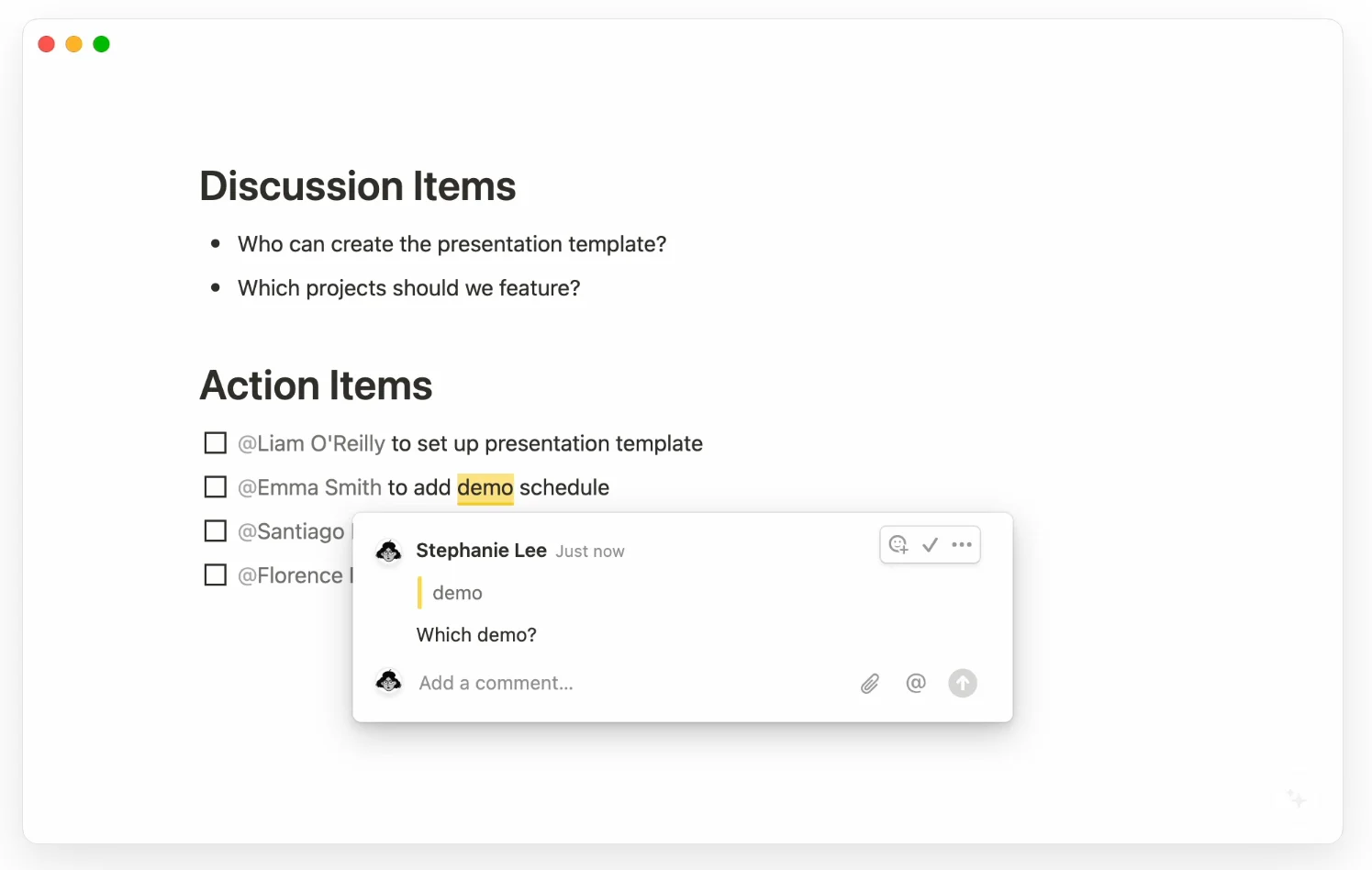The width and height of the screenshot is (1372, 870).
Task: Send the comment with the up-arrow button
Action: click(962, 684)
